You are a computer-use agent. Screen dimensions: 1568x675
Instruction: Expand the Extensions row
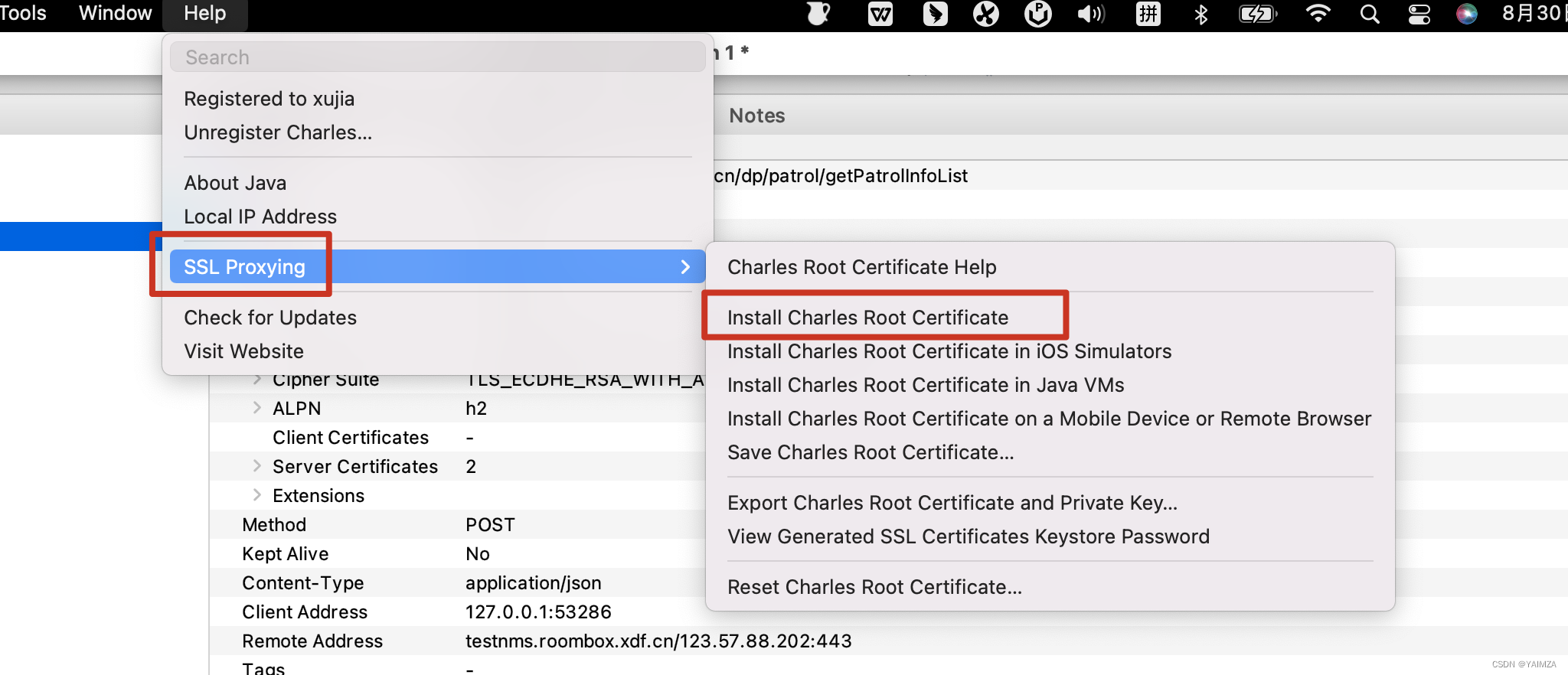[257, 495]
